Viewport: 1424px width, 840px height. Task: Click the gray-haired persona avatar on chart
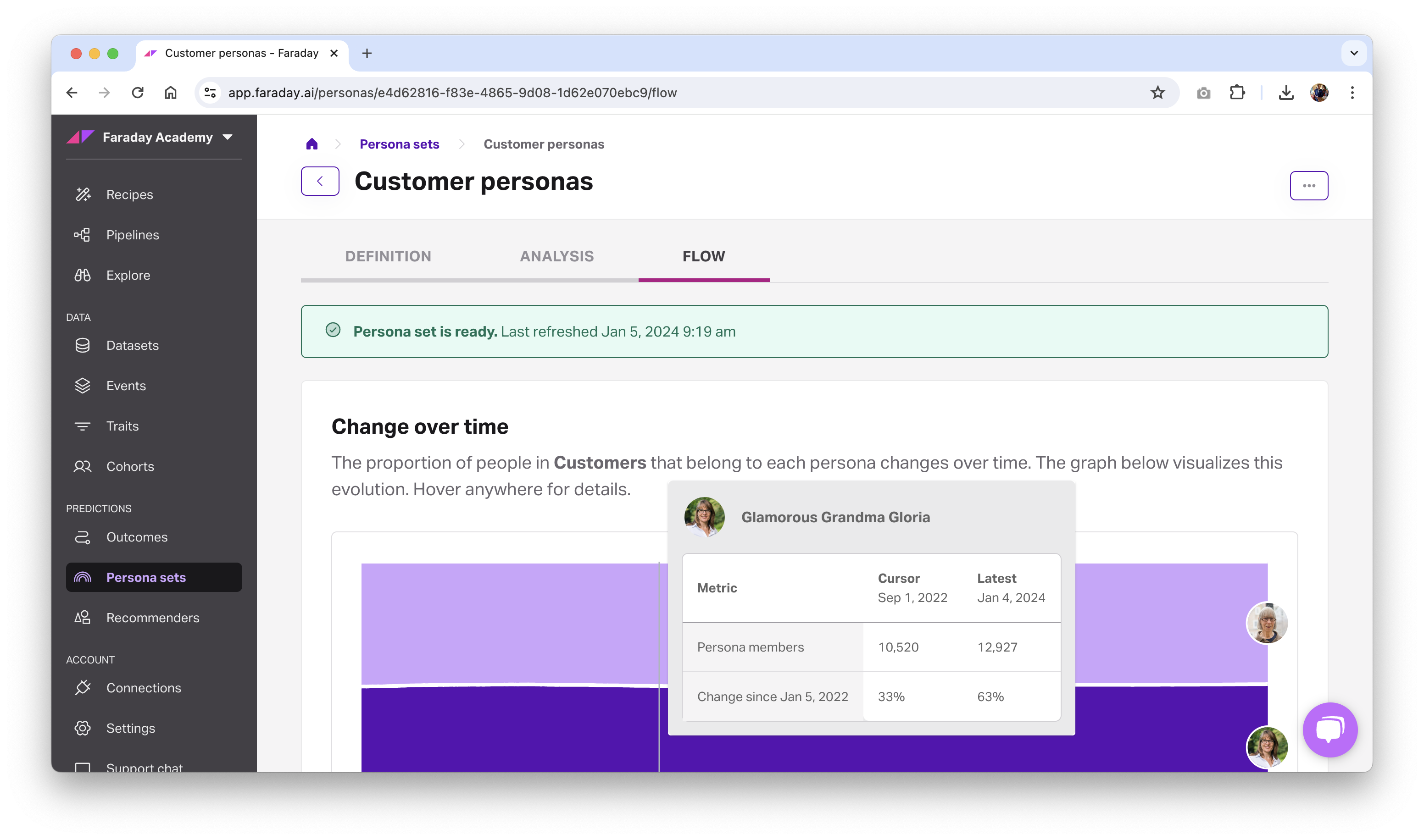(x=1267, y=623)
